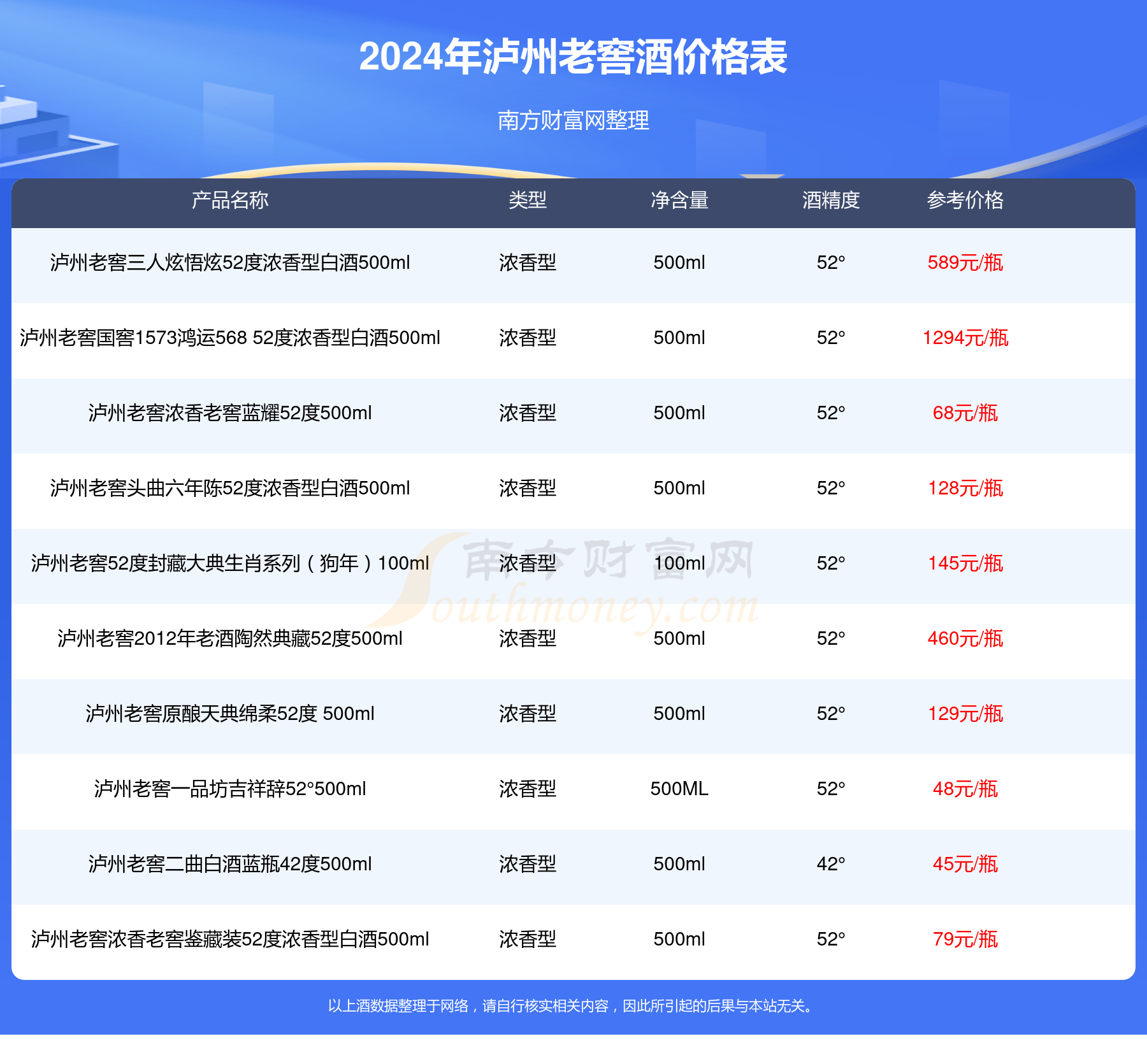
Task: Open 泸州老窖国窖1573鸿运568 product entry
Action: tap(231, 339)
